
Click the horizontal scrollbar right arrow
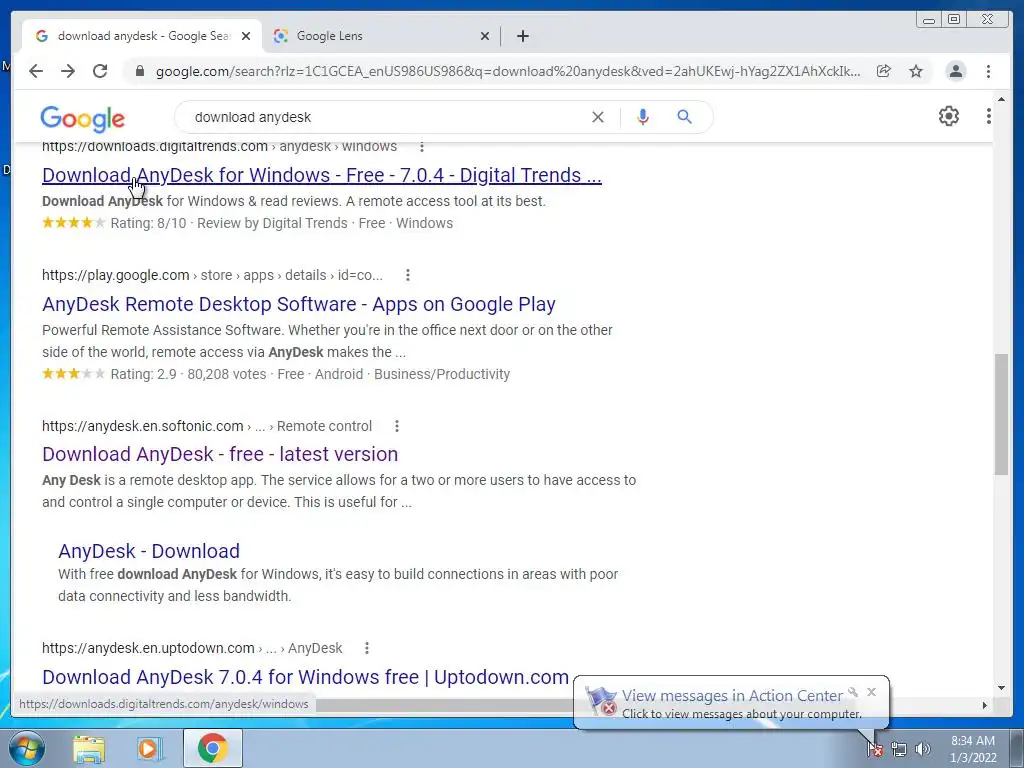pos(985,705)
